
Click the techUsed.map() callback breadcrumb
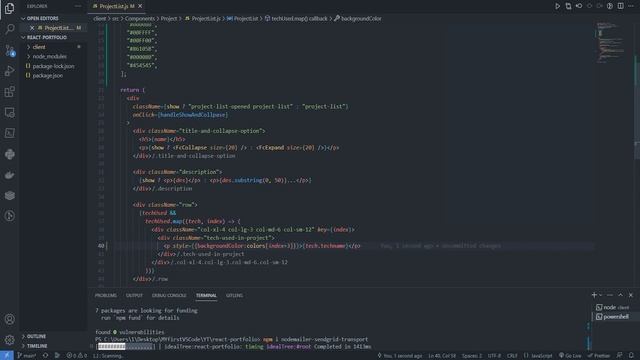pyautogui.click(x=296, y=18)
